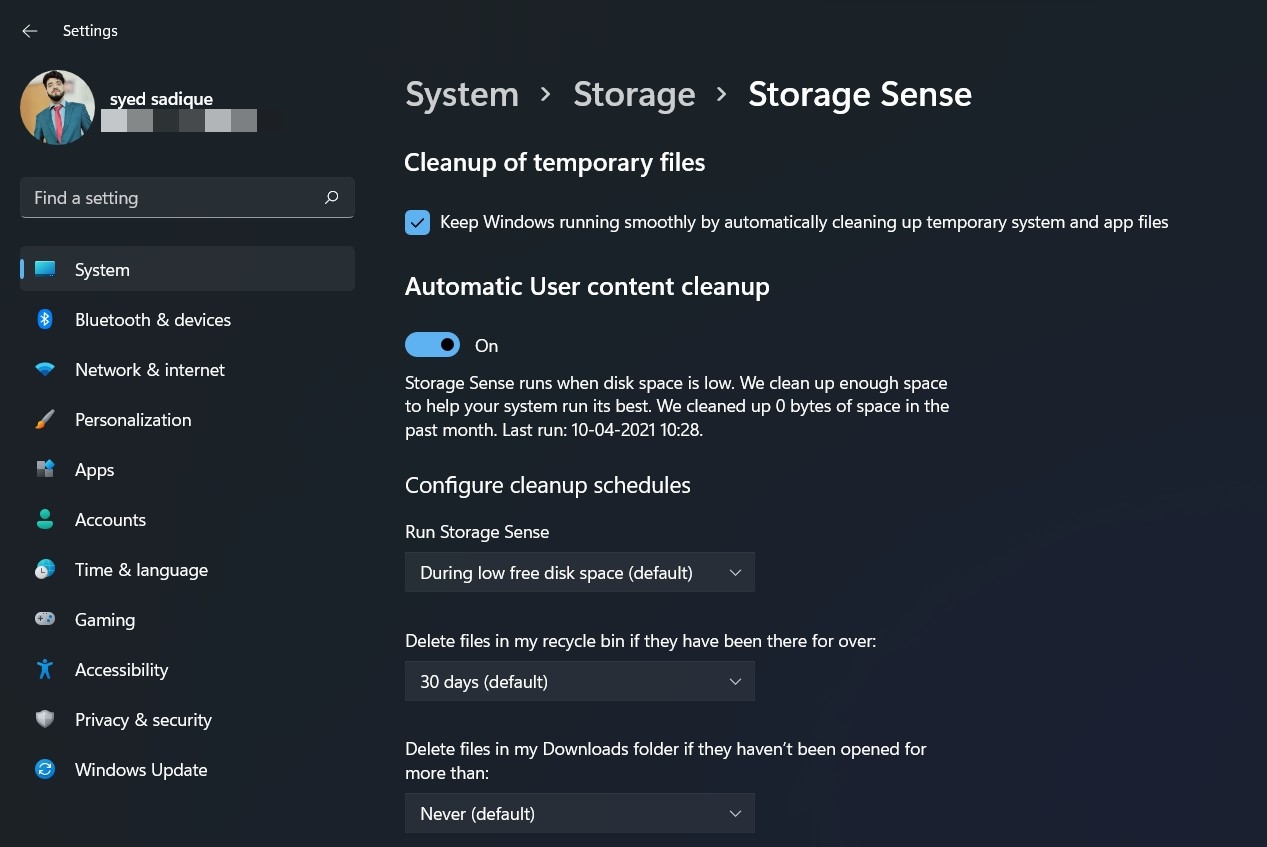This screenshot has width=1267, height=847.
Task: Open Apps settings
Action: [94, 469]
